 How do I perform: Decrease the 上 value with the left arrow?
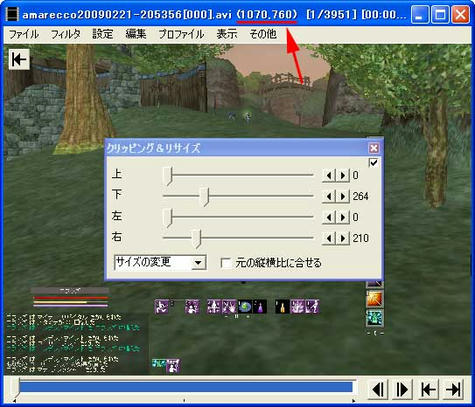[329, 175]
